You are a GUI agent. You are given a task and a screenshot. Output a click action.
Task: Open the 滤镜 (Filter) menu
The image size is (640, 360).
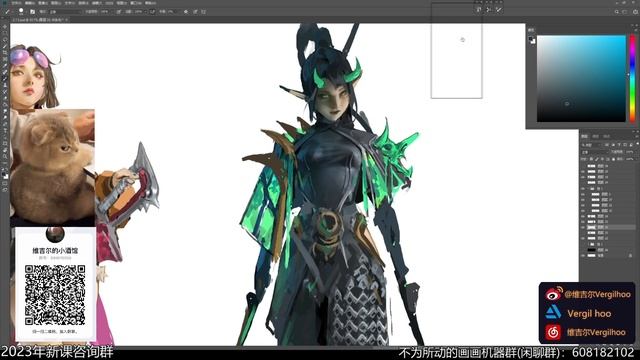coord(97,3)
